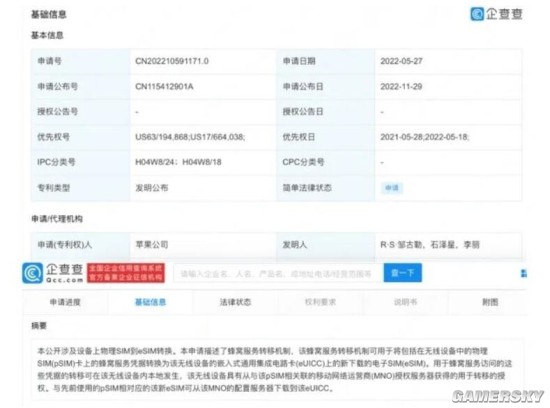Click the 企查查 logo in the top-right corner
550x408 pixels.
(x=496, y=14)
